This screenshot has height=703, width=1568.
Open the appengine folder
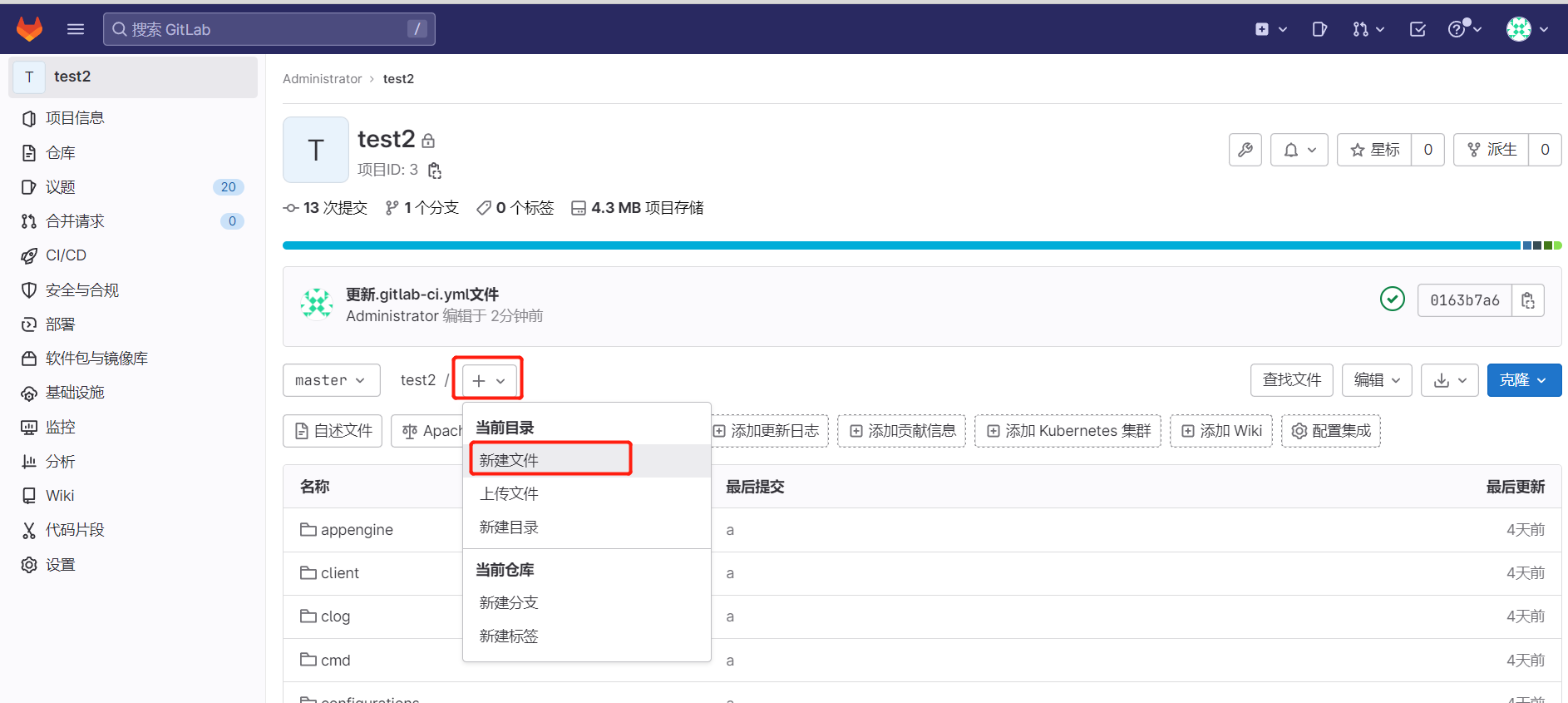tap(357, 530)
